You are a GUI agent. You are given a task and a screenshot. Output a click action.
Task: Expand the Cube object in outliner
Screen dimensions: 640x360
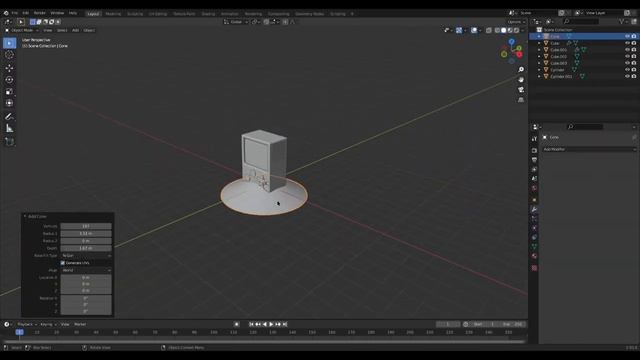click(x=539, y=43)
